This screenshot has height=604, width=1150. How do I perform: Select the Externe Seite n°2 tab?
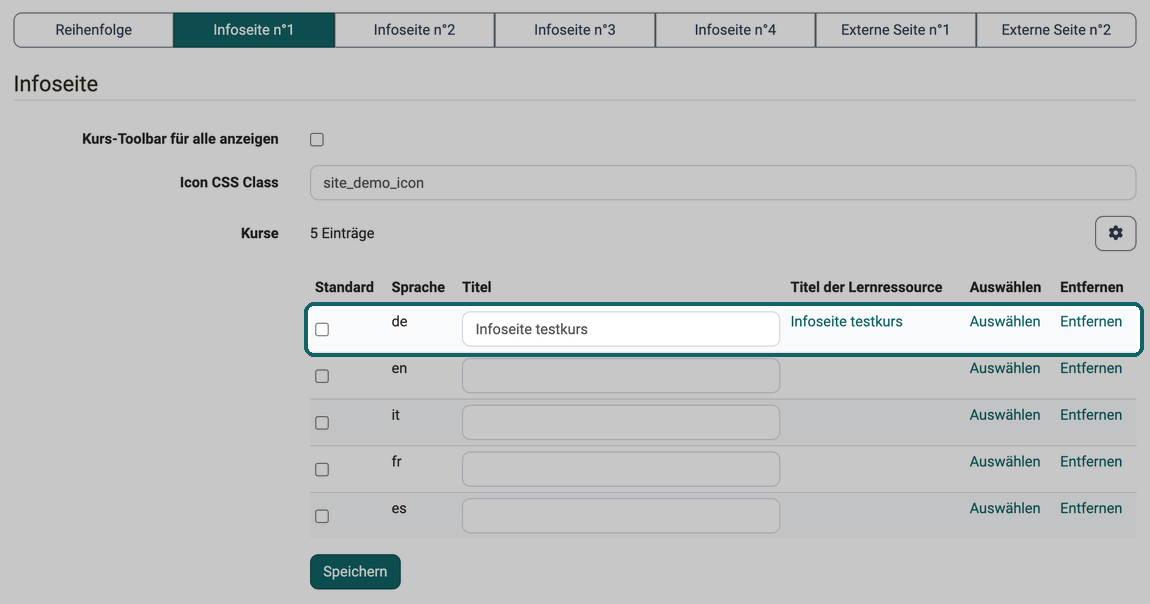click(x=1056, y=30)
